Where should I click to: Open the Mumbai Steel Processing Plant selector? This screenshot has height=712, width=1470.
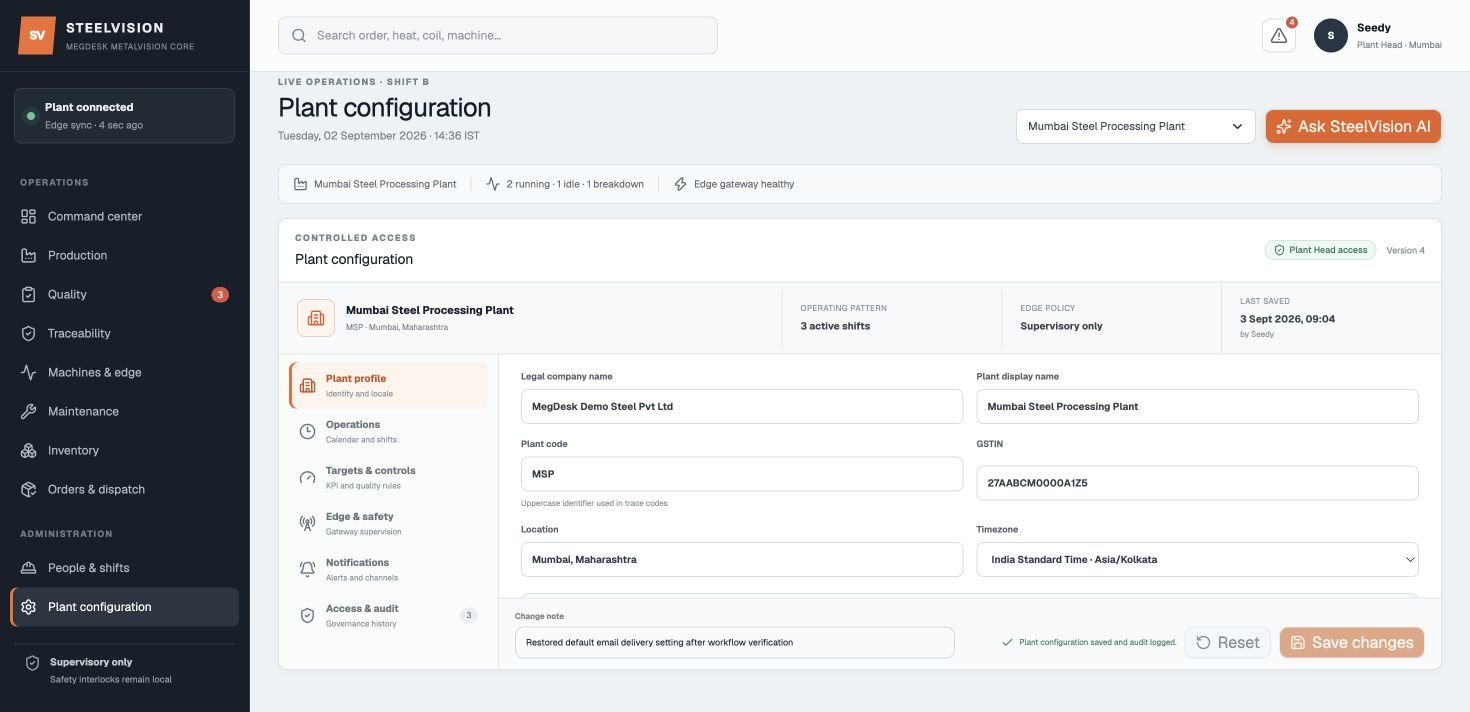point(1135,127)
